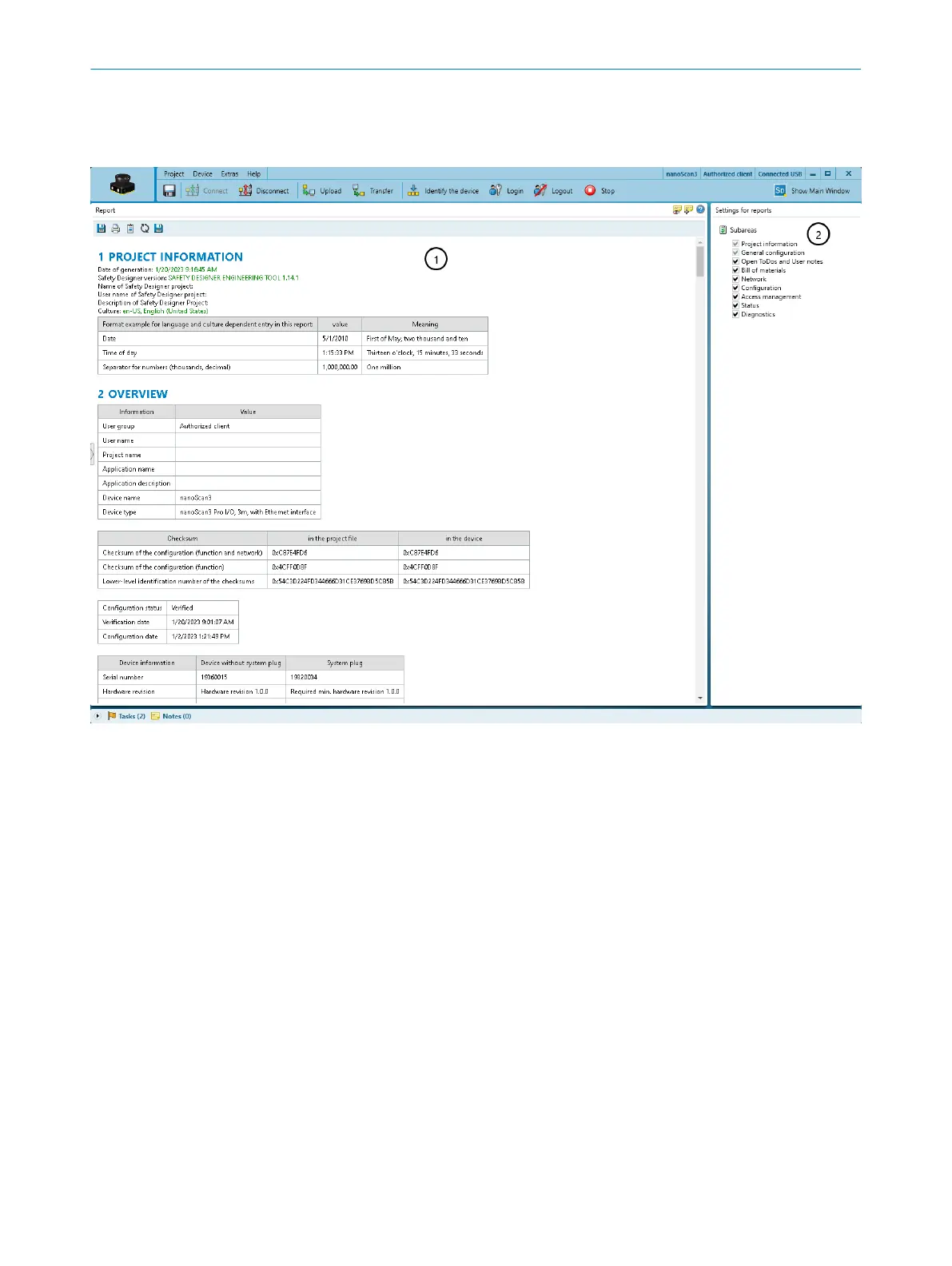Disconnect from the device
Image resolution: width=952 pixels, height=1266 pixels.
coord(264,190)
